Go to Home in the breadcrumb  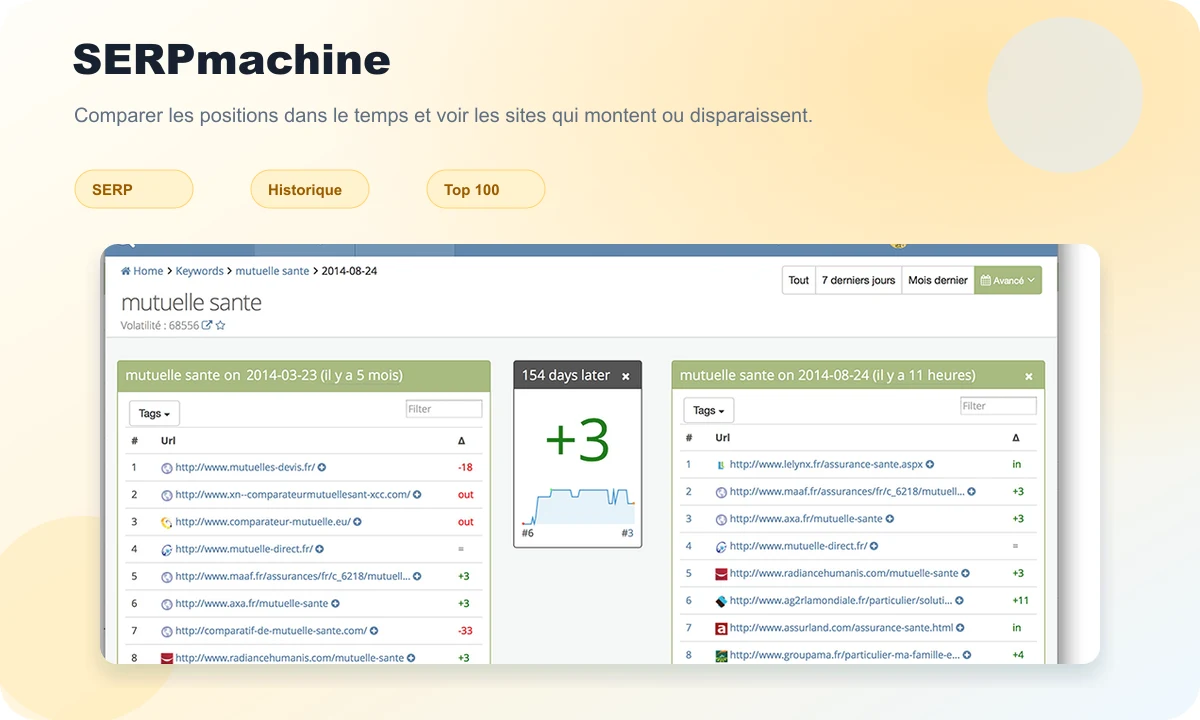point(142,271)
